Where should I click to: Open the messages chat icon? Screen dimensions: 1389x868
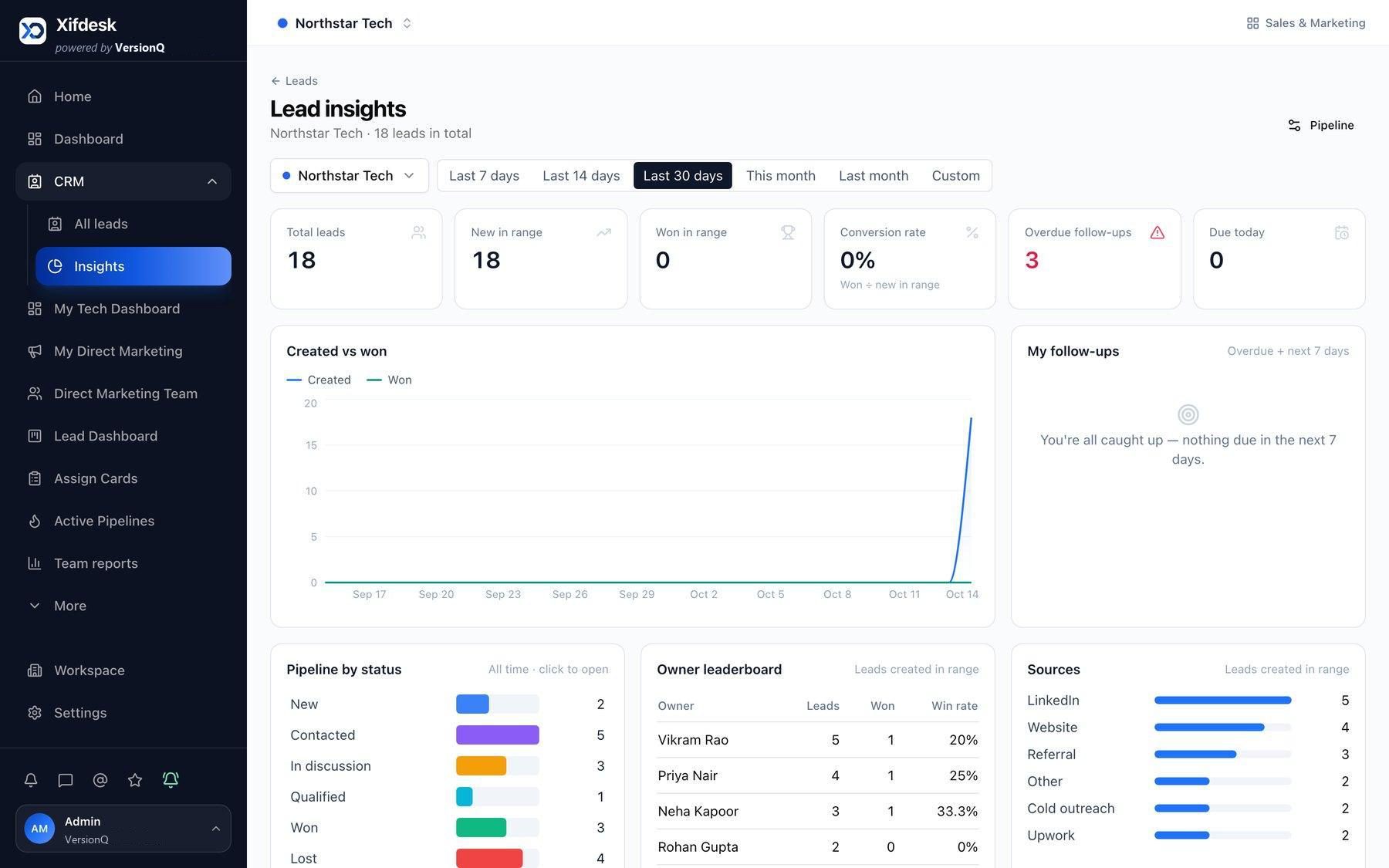click(x=66, y=780)
